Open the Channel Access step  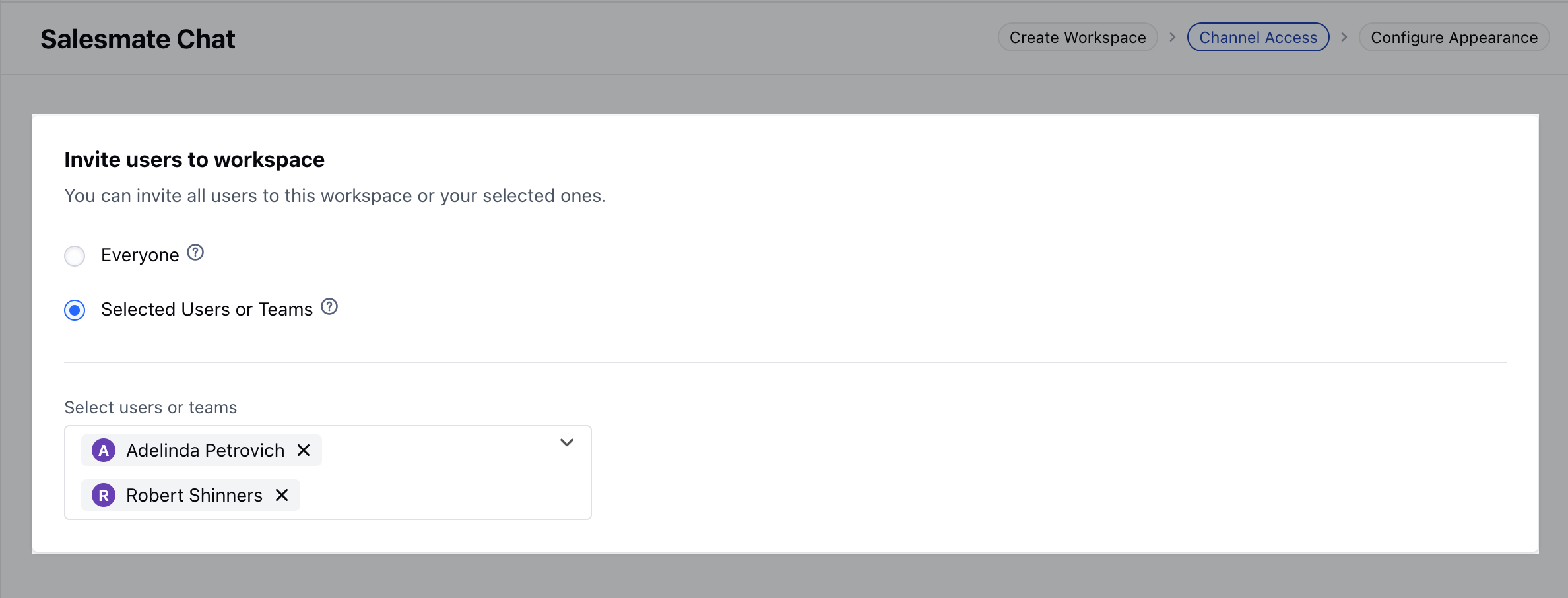(x=1258, y=38)
